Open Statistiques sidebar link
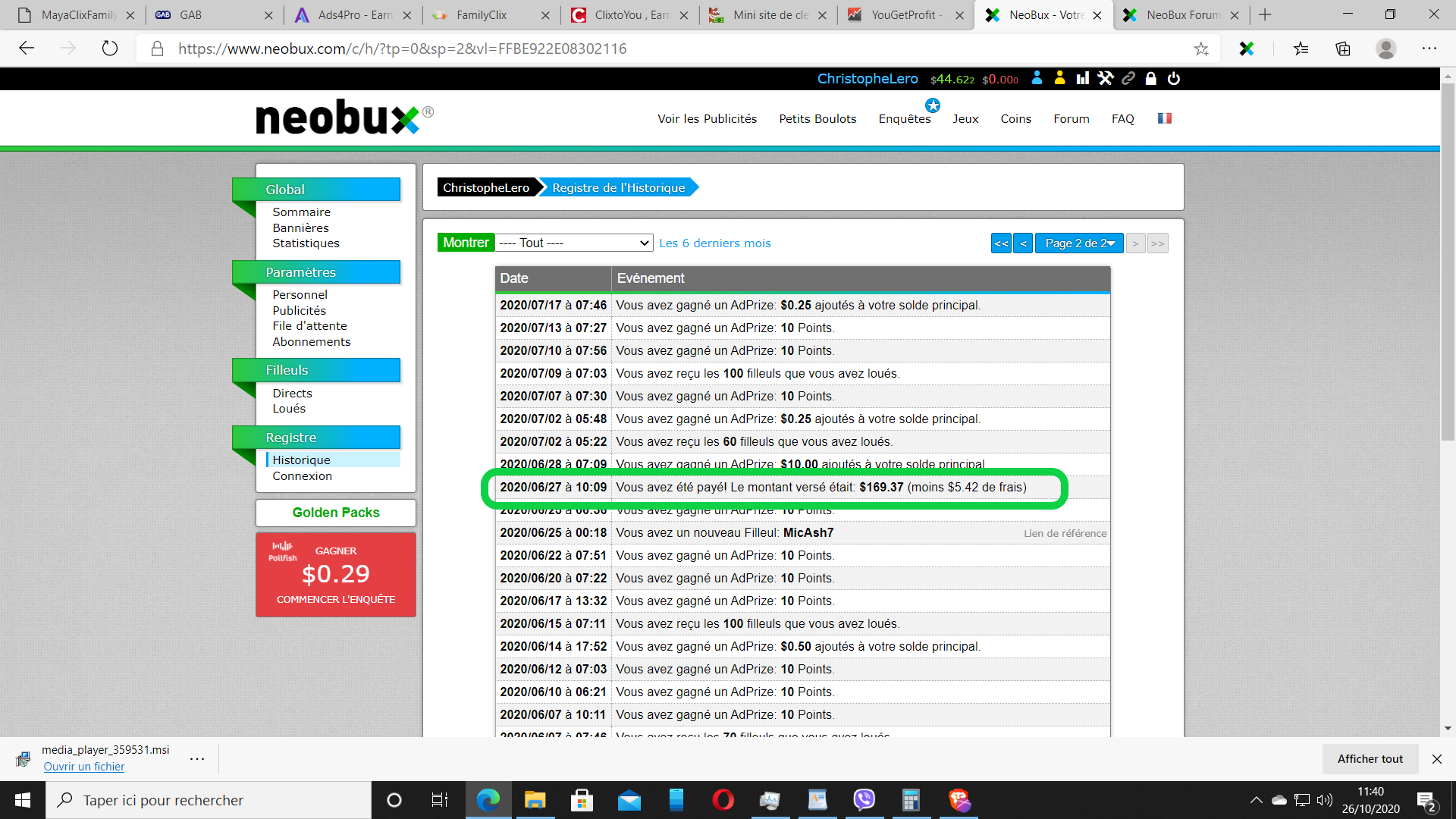The width and height of the screenshot is (1456, 819). (x=306, y=243)
